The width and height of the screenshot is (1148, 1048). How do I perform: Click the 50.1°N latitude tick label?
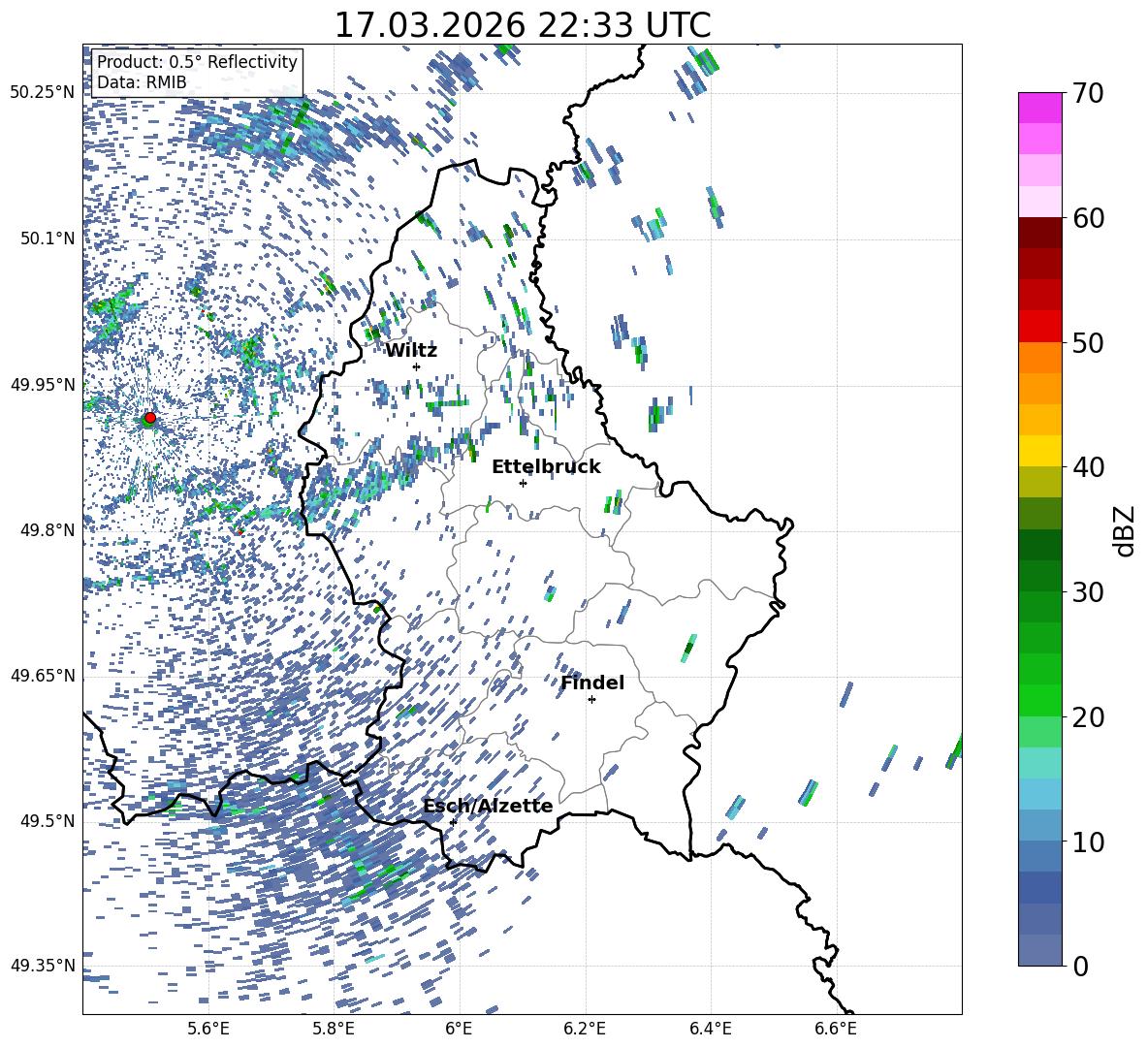pos(48,239)
